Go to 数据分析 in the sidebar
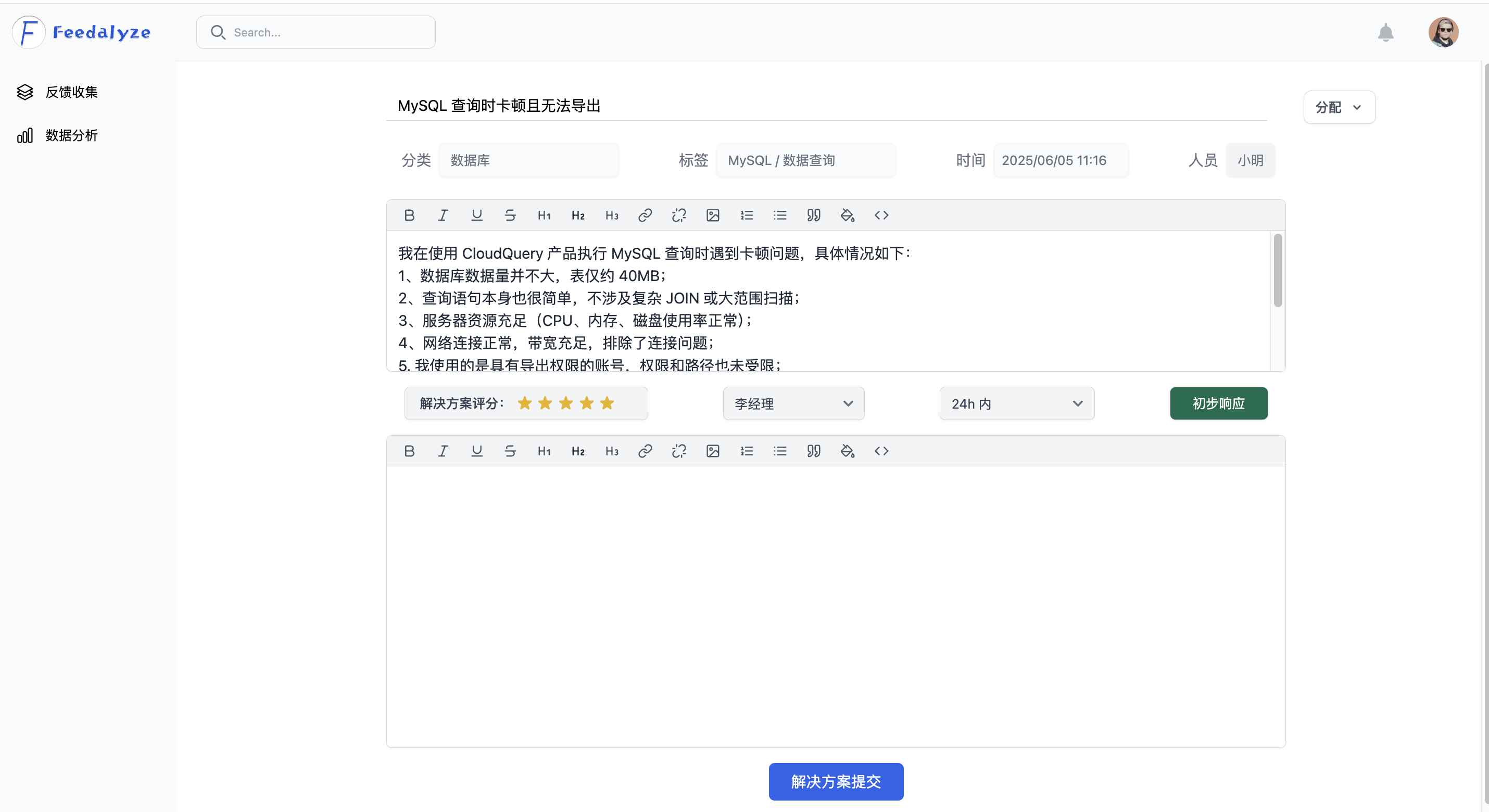The width and height of the screenshot is (1489, 812). (71, 135)
